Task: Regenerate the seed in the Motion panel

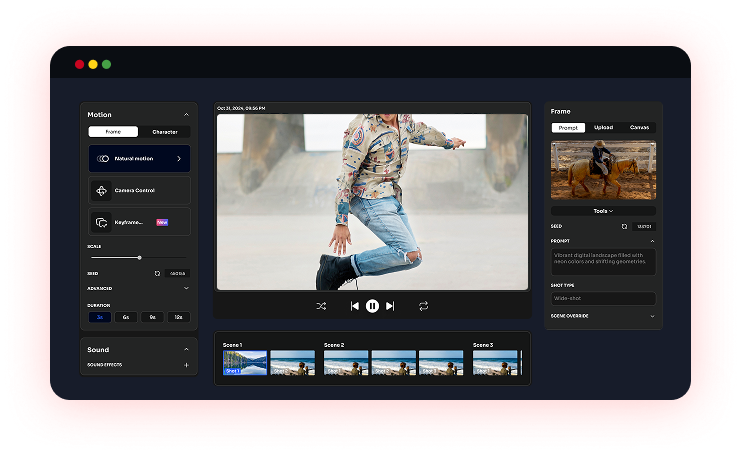Action: 157,273
